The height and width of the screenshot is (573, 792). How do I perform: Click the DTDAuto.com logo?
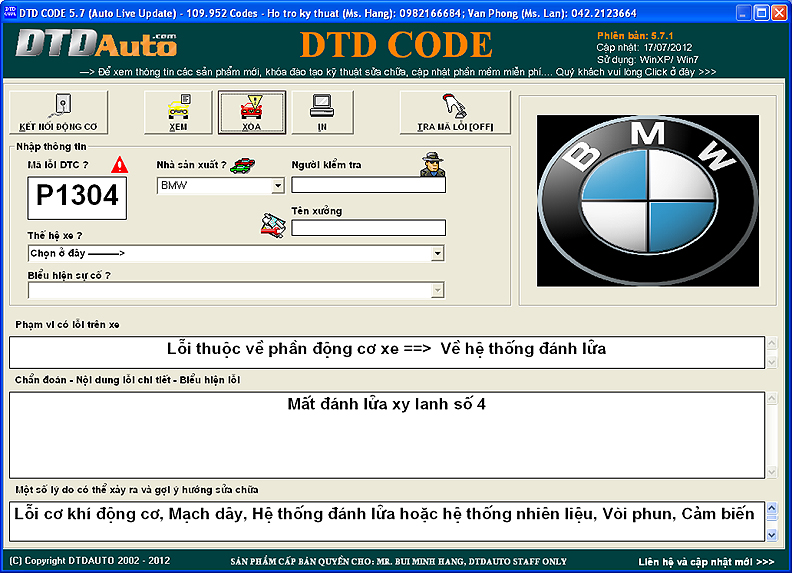pyautogui.click(x=96, y=43)
